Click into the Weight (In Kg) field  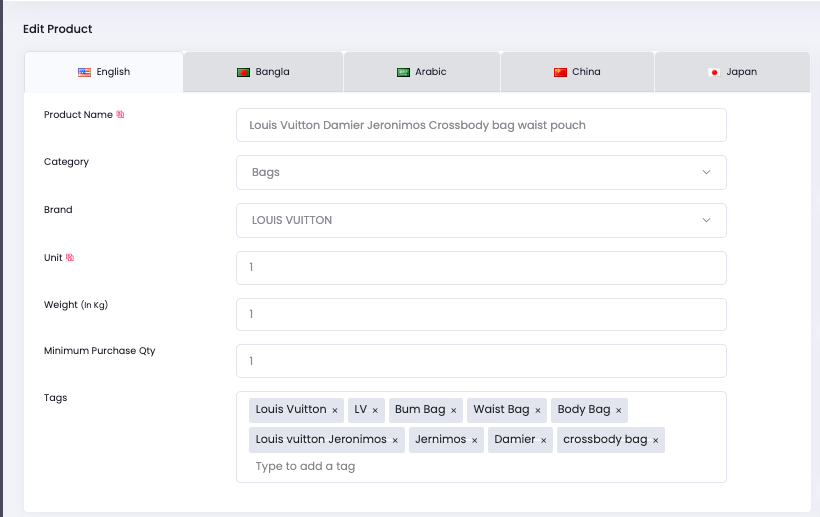pyautogui.click(x=481, y=314)
